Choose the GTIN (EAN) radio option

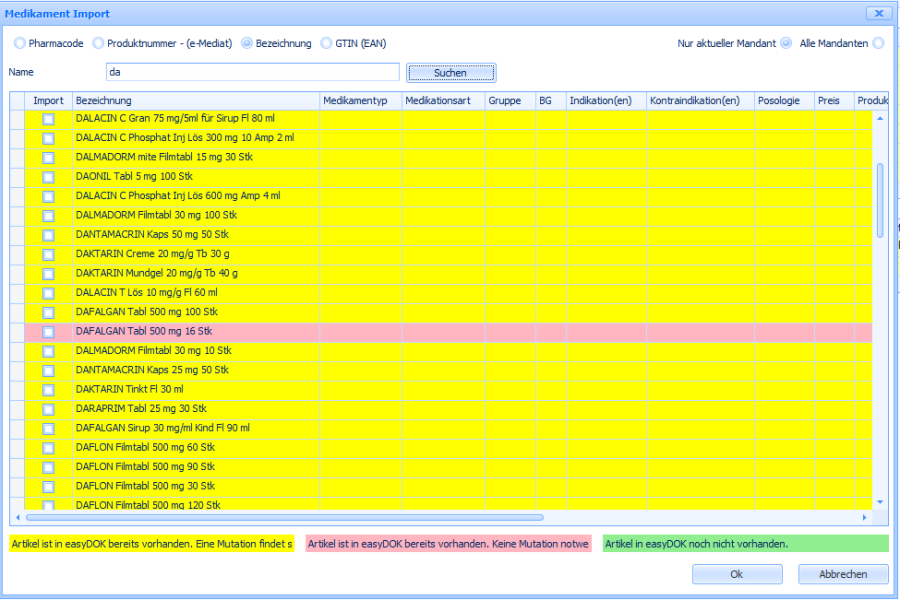[x=327, y=43]
